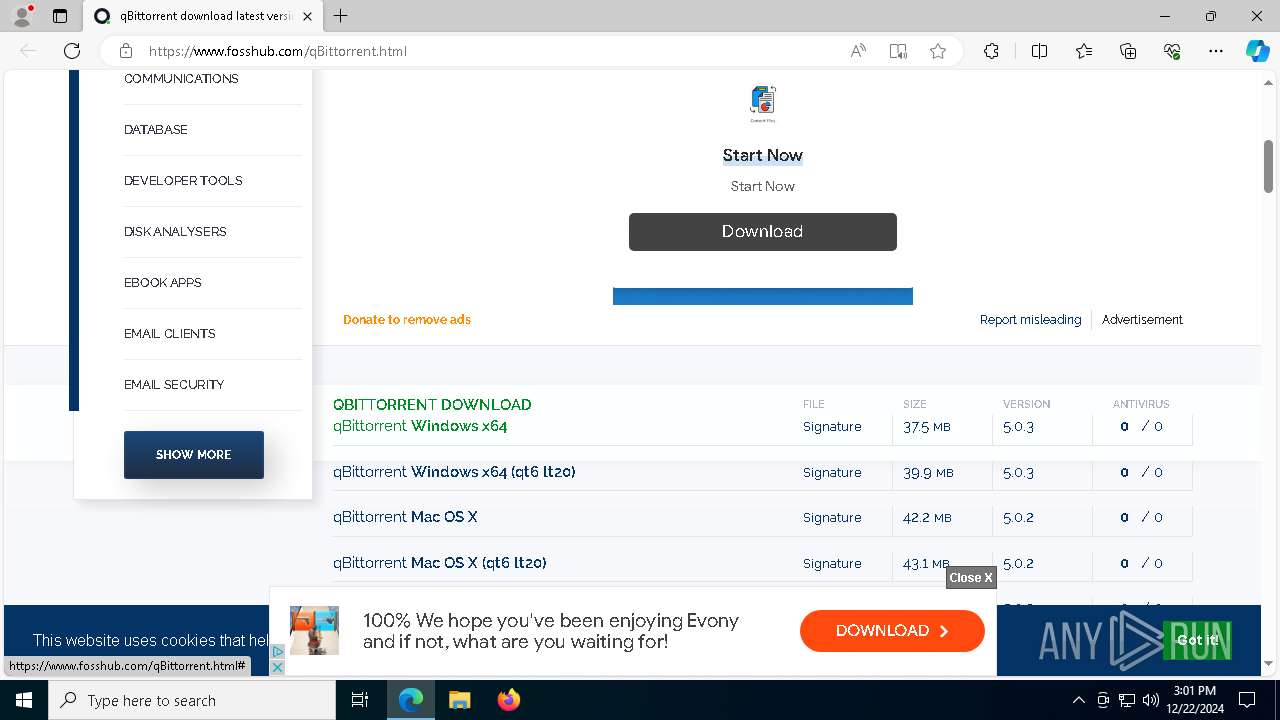Open Task View on taskbar
The height and width of the screenshot is (720, 1280).
[360, 700]
